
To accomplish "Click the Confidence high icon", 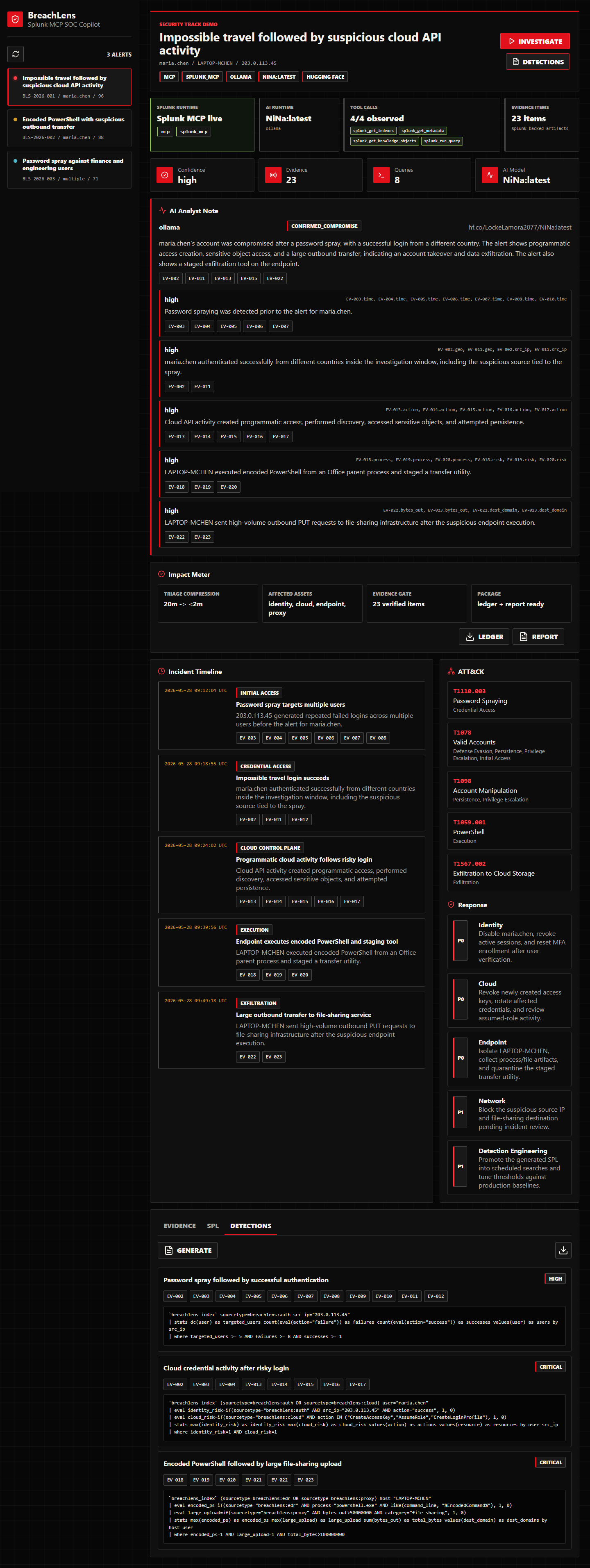I will (164, 175).
